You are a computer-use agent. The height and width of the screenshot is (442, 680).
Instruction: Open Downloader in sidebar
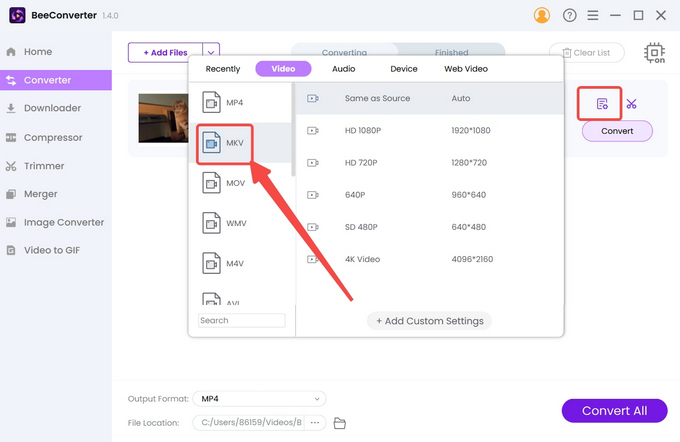point(56,108)
